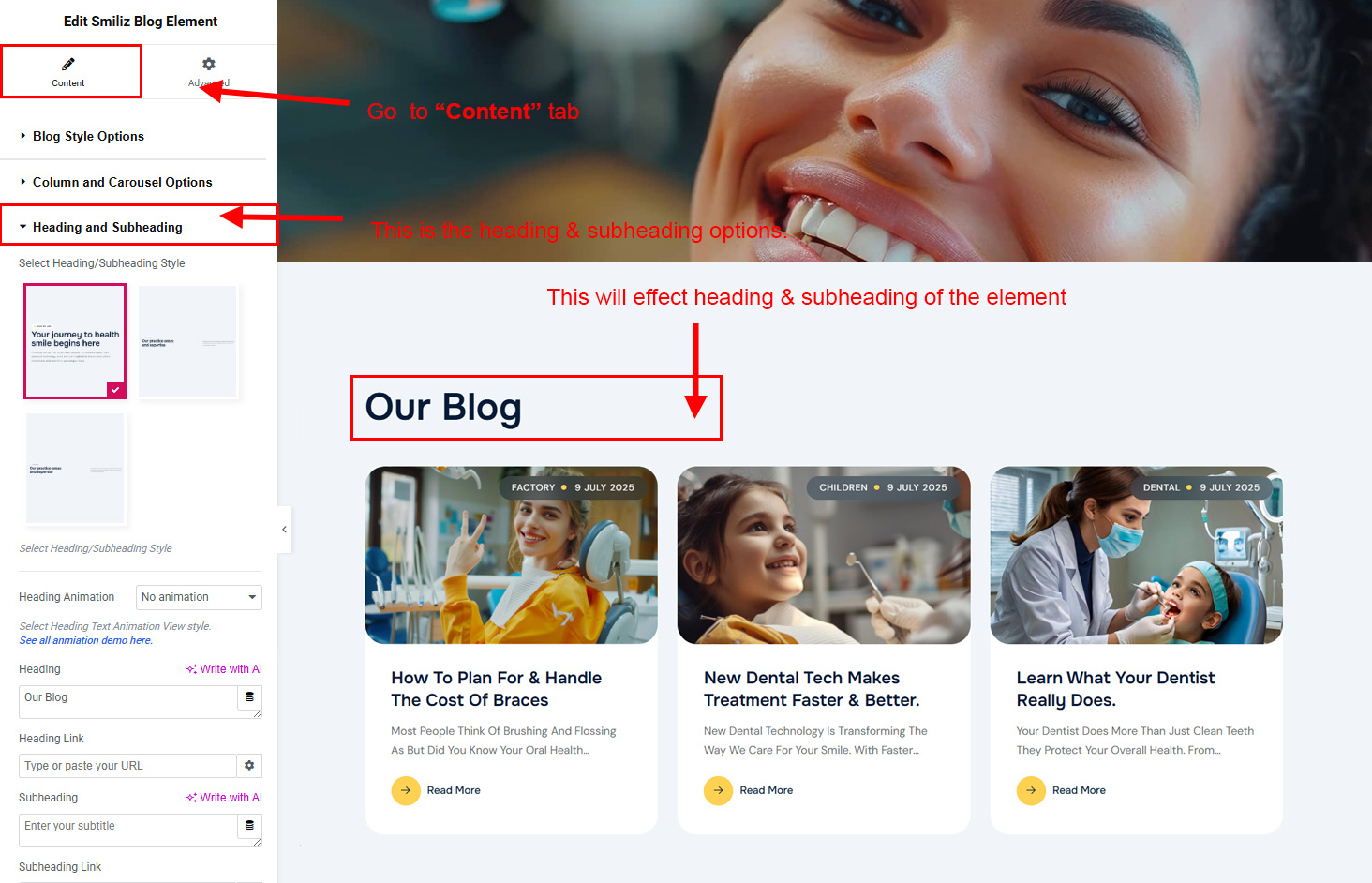
Task: Click the yellow arrow on the dental tech post
Action: click(719, 790)
